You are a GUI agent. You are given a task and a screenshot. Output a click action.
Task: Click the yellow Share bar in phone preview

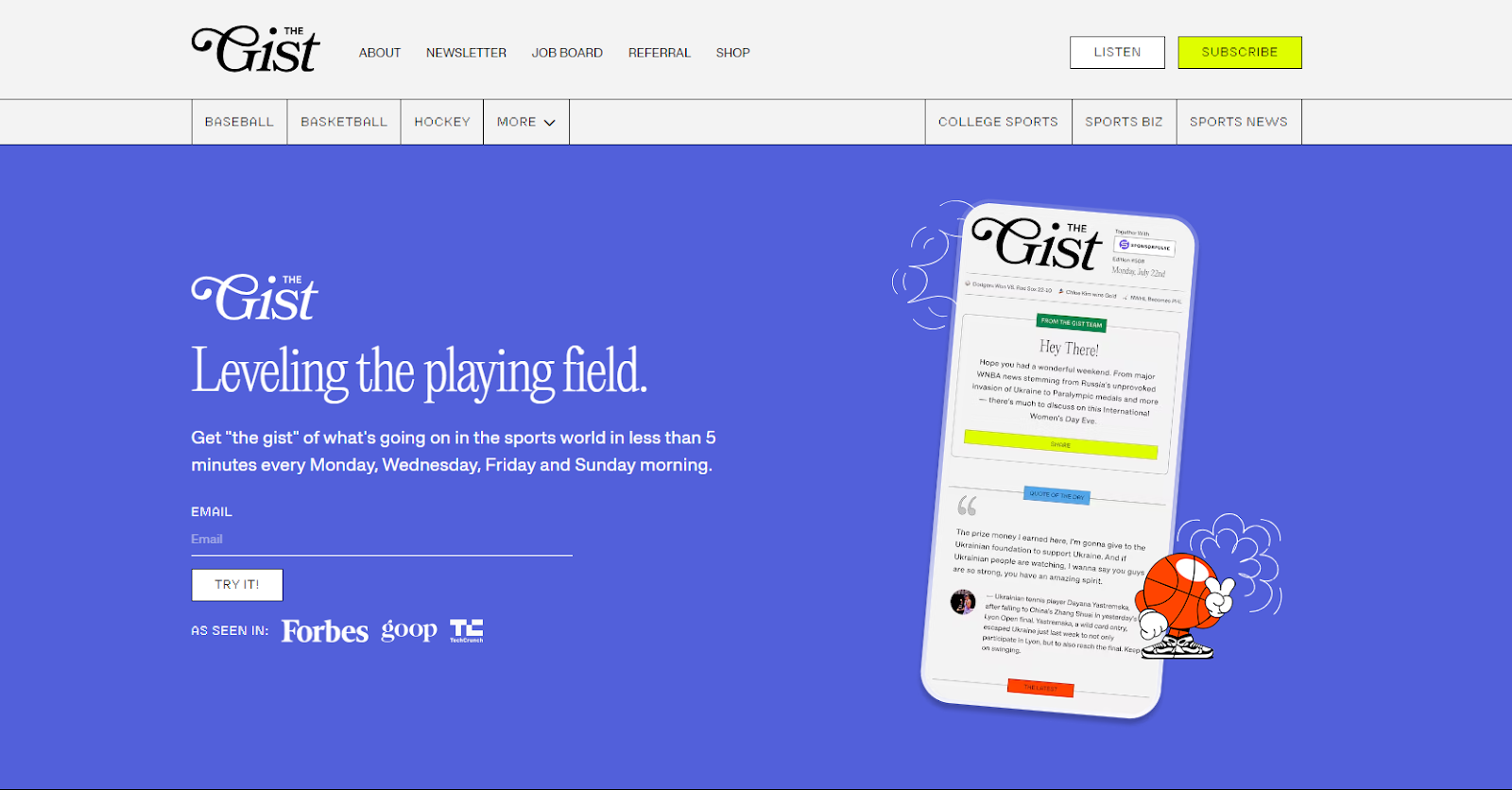(1060, 444)
